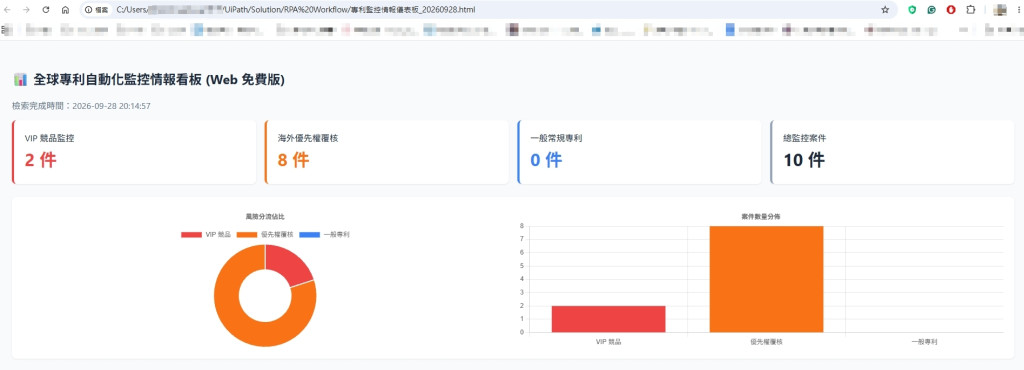Click the VIP 競品監控 card value "2 件"
The height and width of the screenshot is (370, 1024).
tap(40, 160)
